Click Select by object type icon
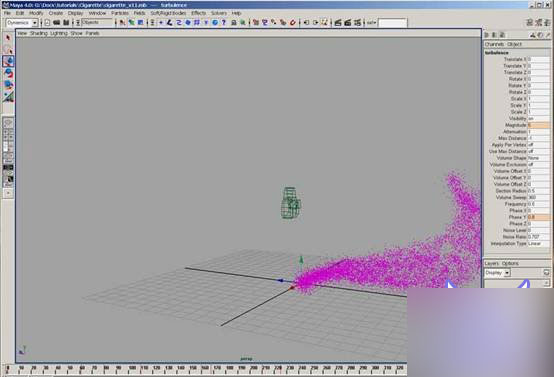The image size is (554, 377). [131, 23]
